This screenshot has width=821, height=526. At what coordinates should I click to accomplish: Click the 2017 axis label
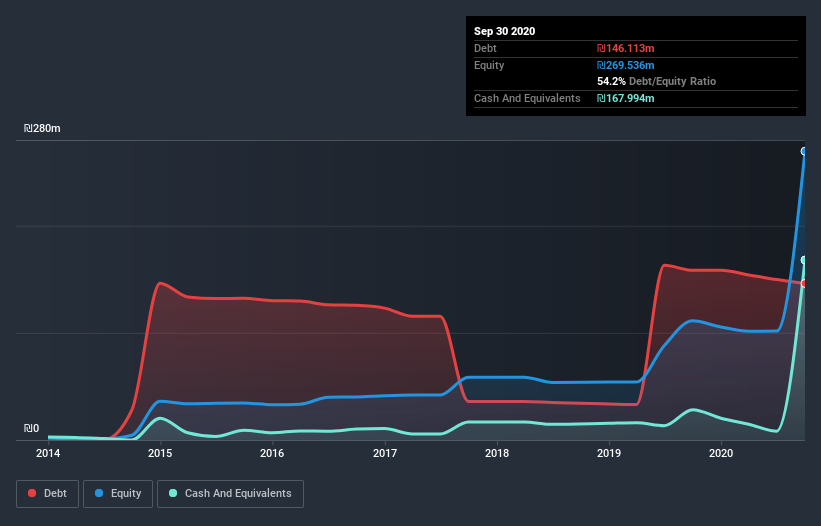384,453
